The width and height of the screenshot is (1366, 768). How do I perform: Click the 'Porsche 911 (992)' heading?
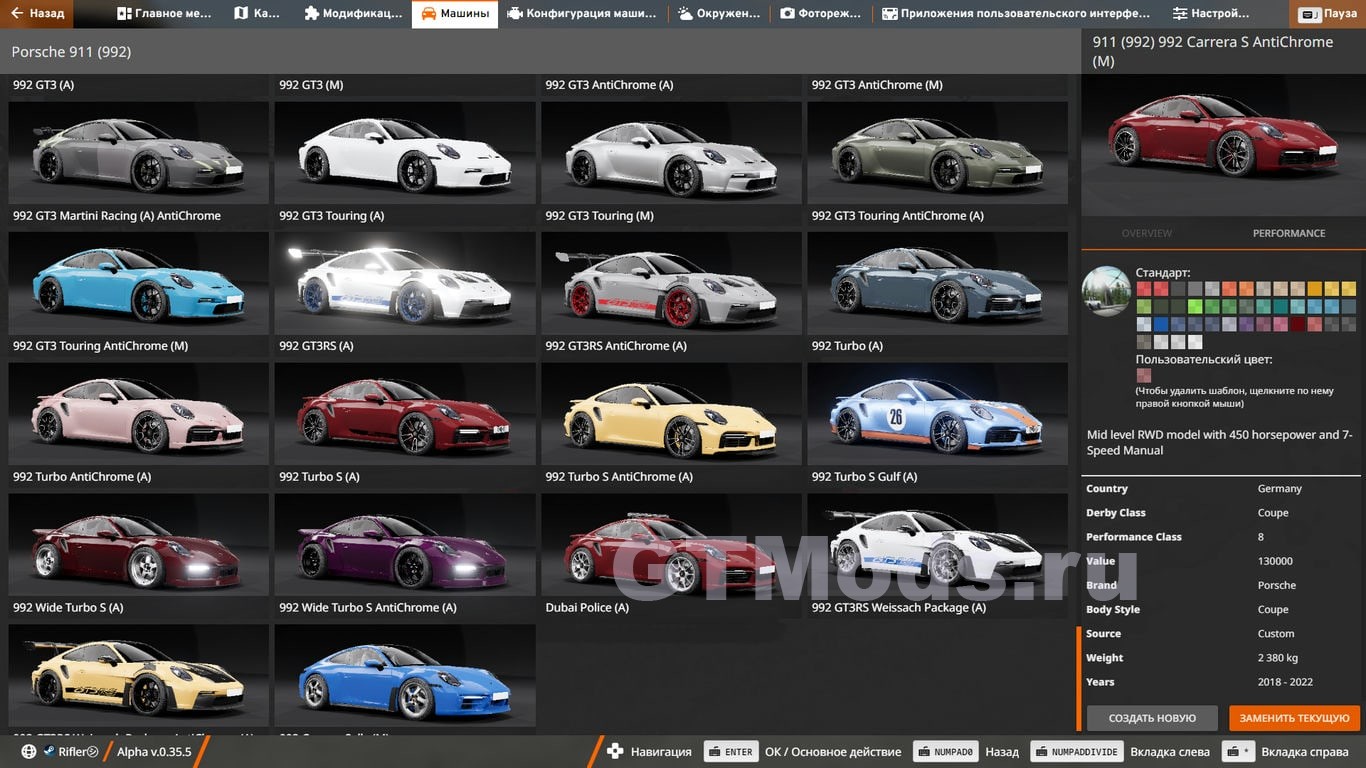(x=71, y=52)
